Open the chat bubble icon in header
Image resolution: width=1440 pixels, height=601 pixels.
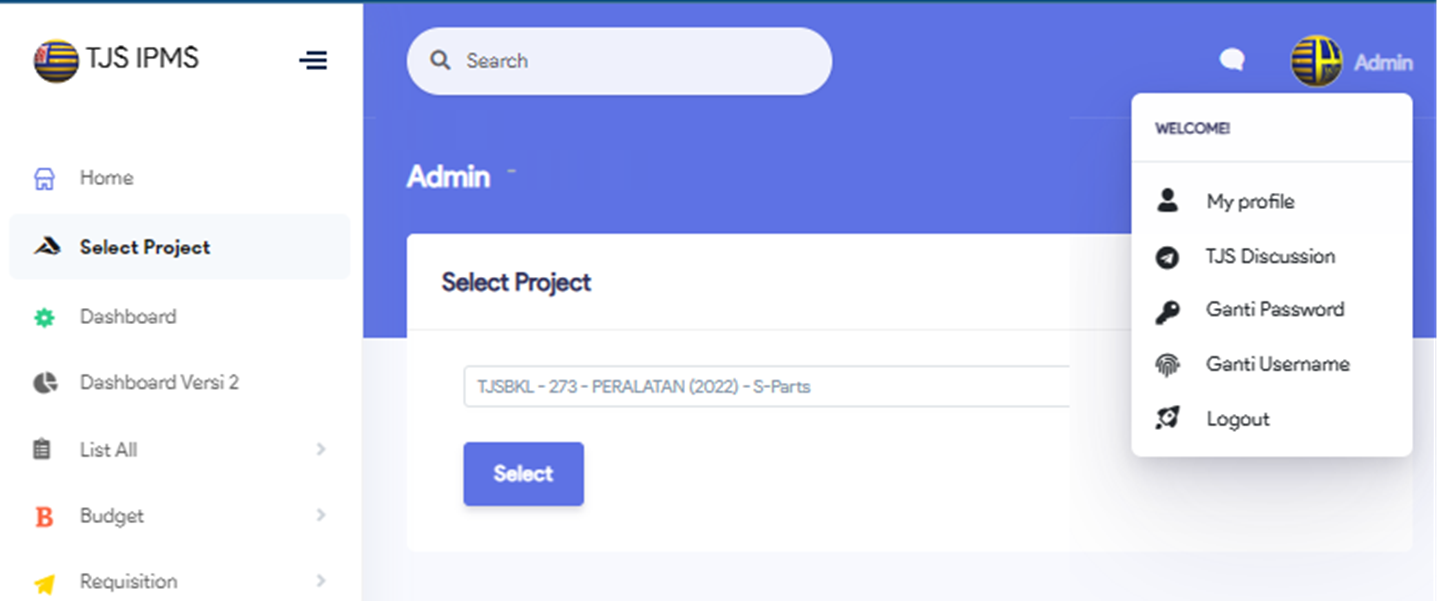(1232, 61)
